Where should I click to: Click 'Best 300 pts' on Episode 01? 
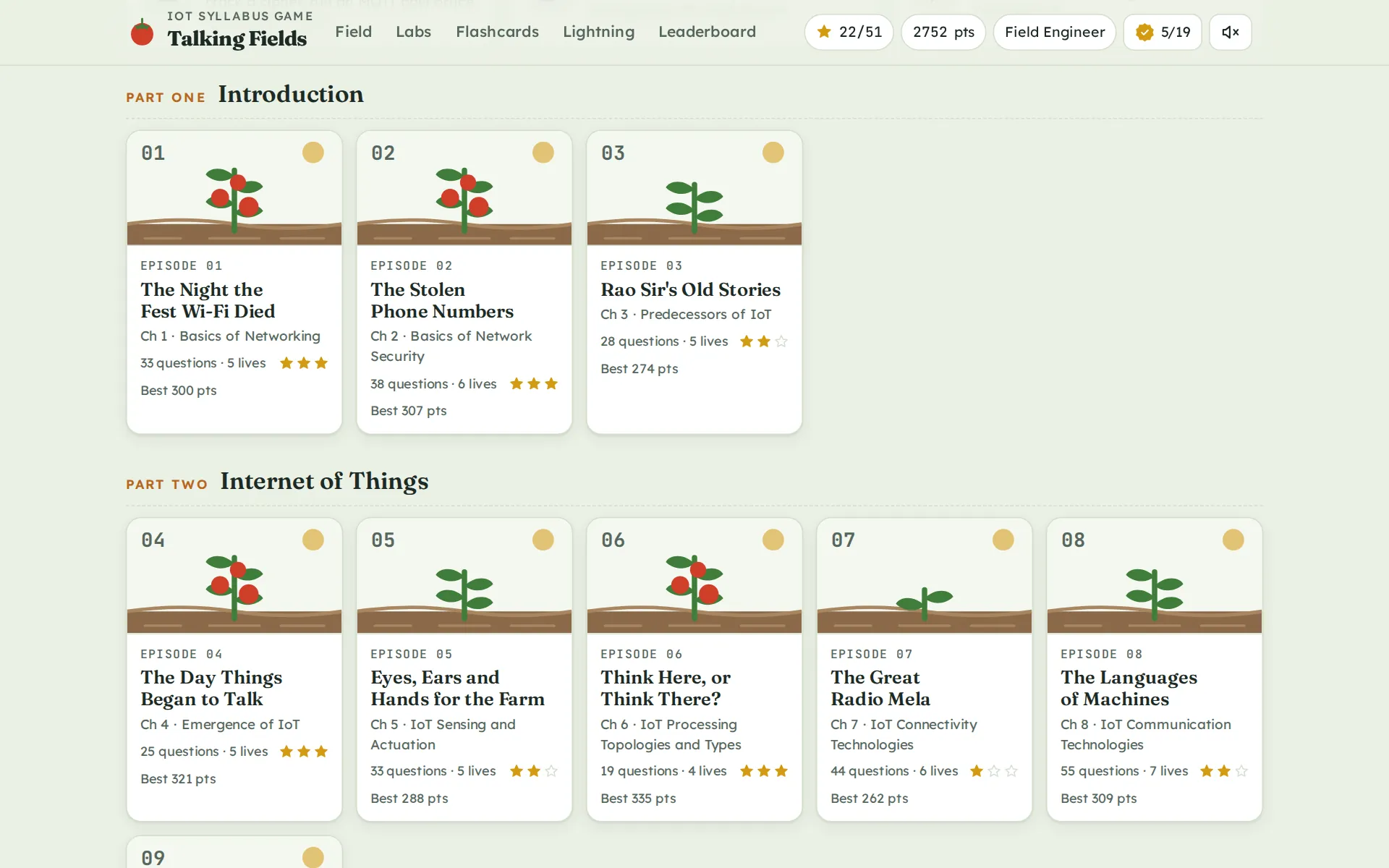tap(179, 391)
